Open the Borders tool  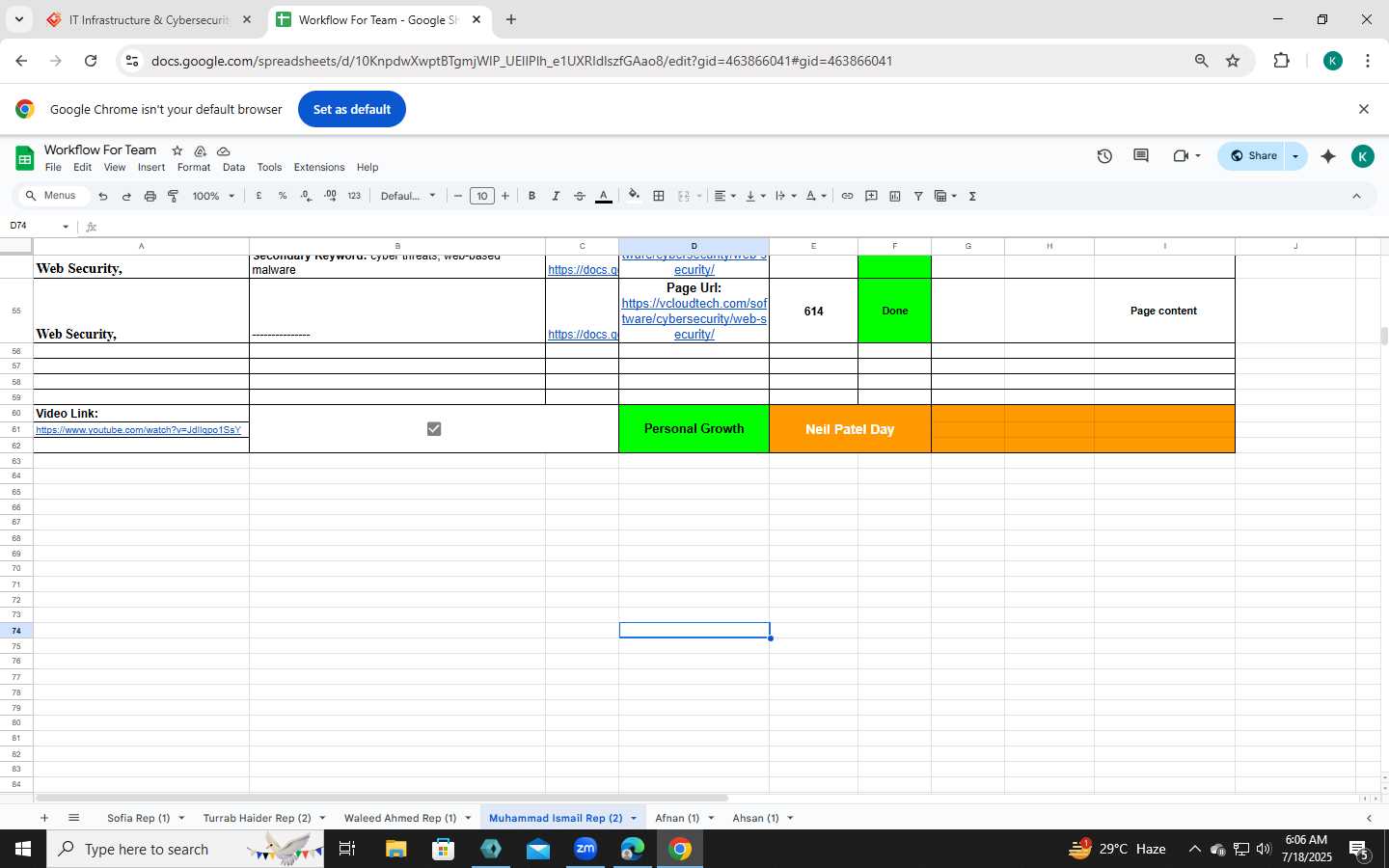pos(659,196)
